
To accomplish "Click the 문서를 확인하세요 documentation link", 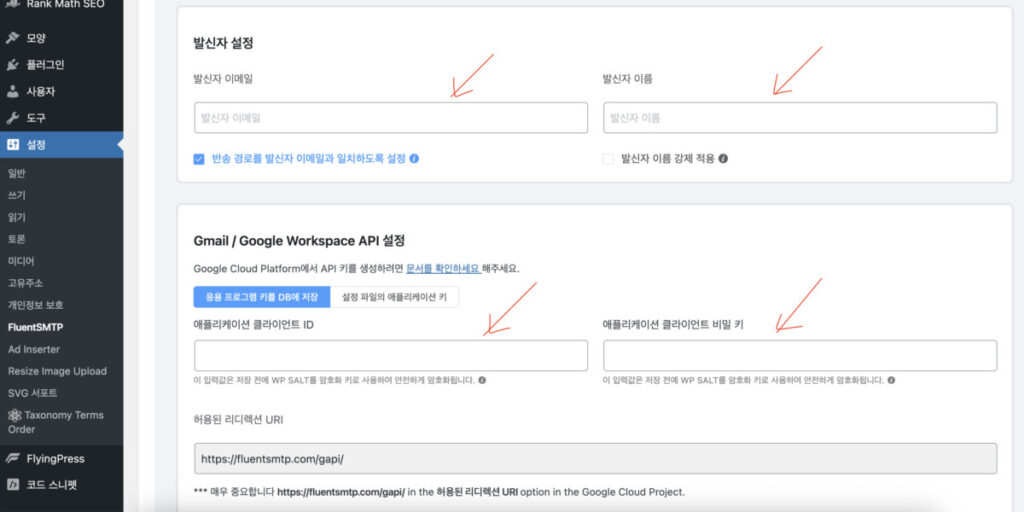I will click(x=443, y=268).
